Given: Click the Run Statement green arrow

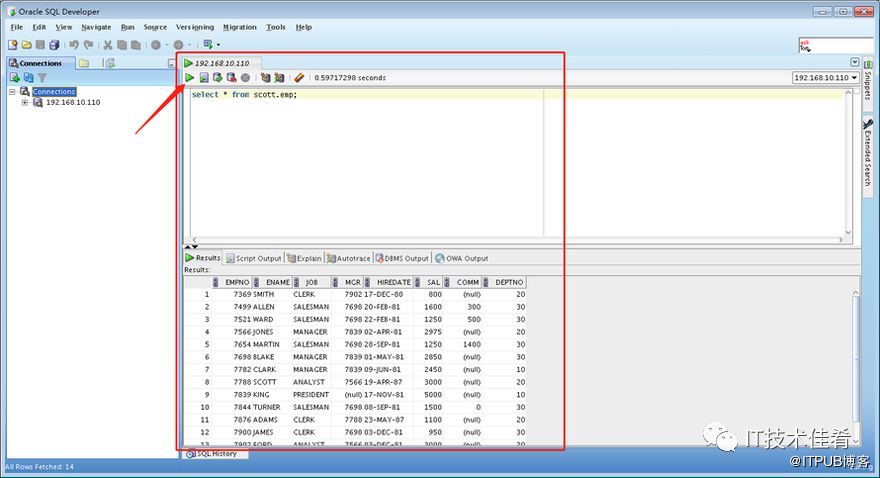Looking at the screenshot, I should [190, 77].
